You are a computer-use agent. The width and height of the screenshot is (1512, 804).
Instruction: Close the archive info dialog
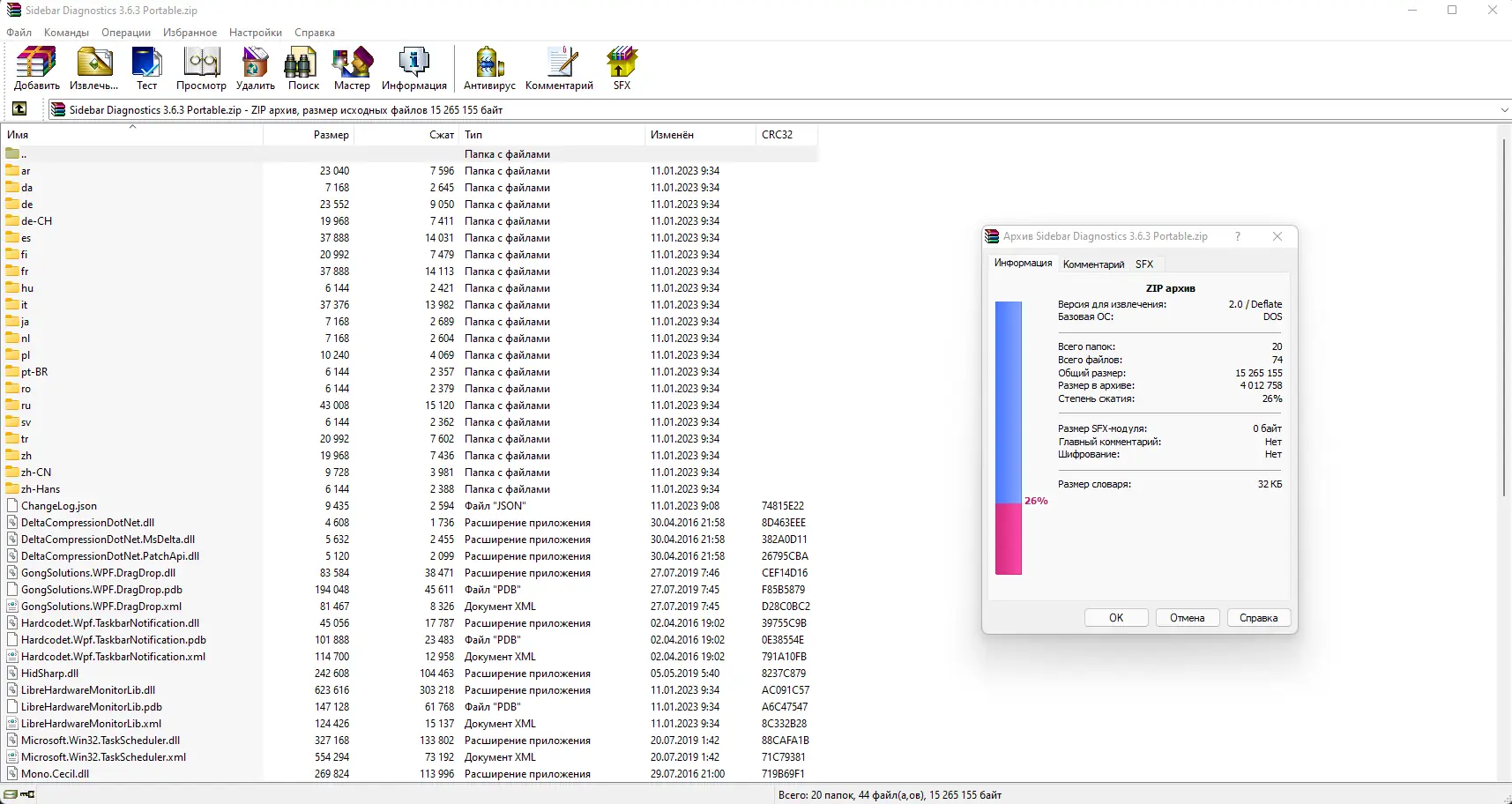(1277, 236)
